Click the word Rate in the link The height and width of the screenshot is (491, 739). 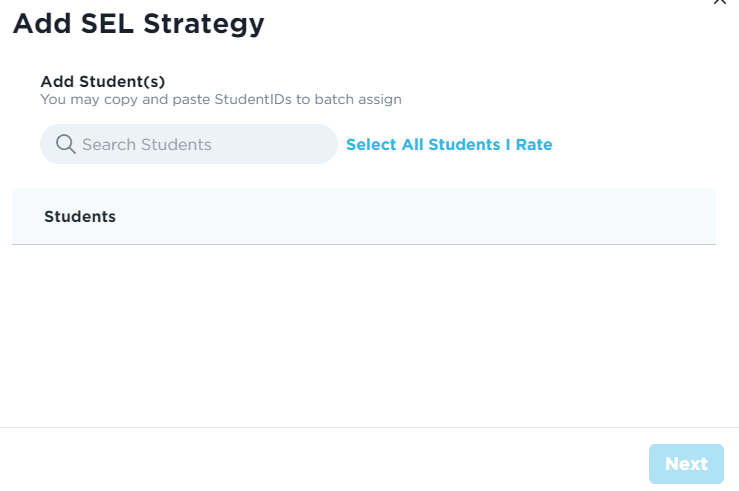click(534, 145)
